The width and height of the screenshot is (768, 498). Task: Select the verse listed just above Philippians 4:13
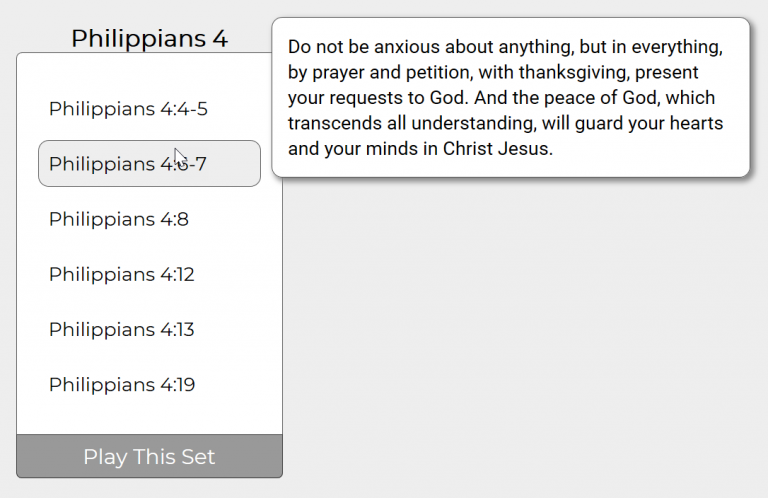[122, 274]
